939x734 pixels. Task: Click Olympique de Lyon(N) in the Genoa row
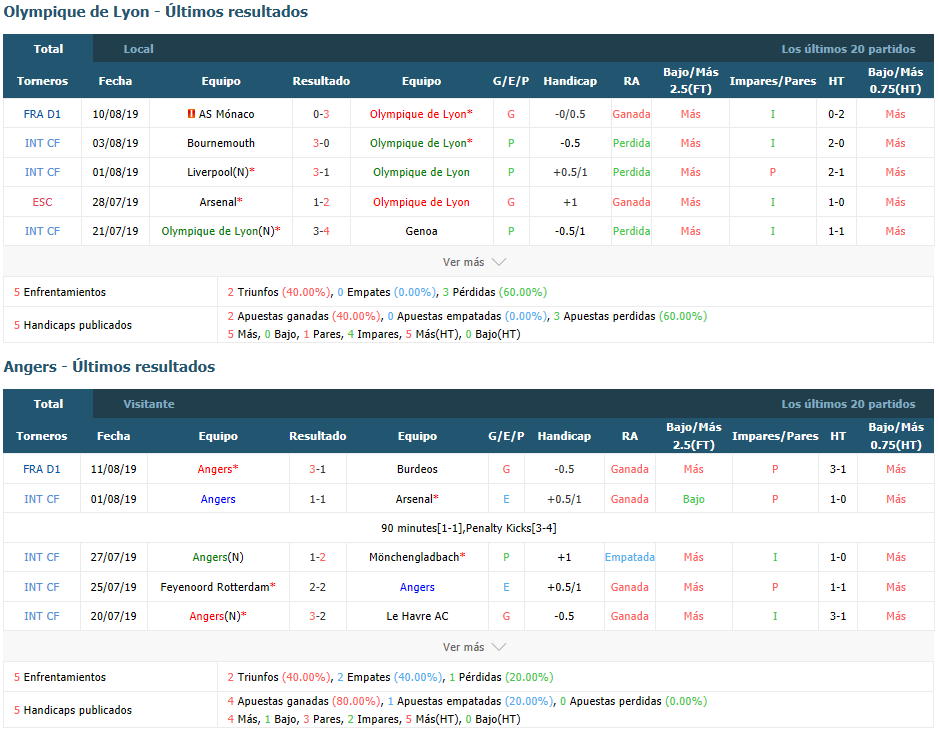click(218, 231)
